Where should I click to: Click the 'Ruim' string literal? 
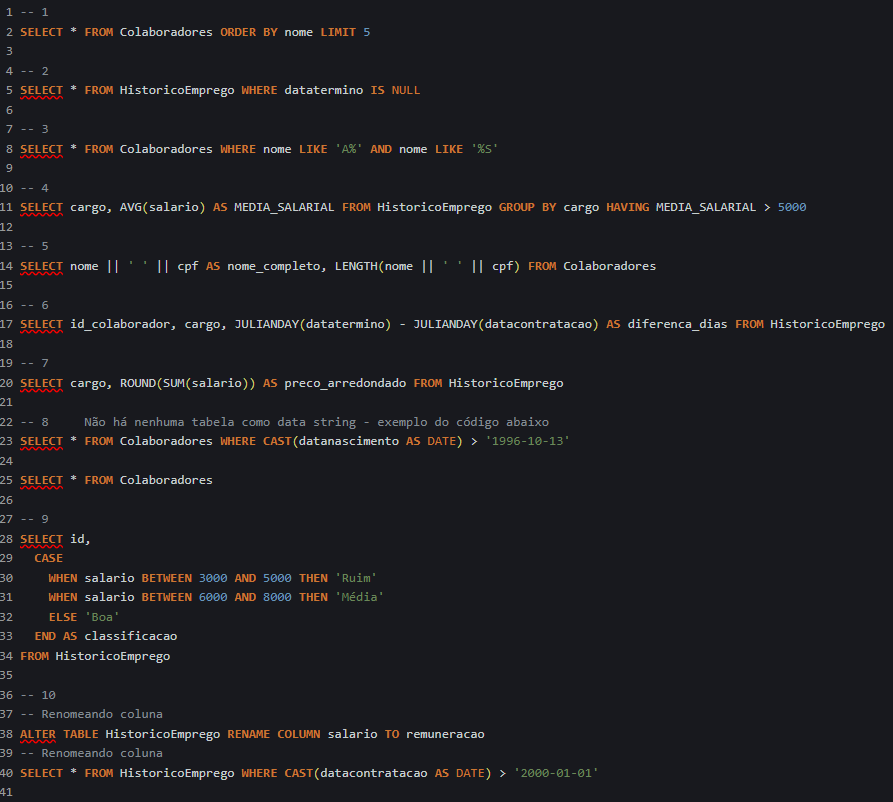tap(356, 578)
